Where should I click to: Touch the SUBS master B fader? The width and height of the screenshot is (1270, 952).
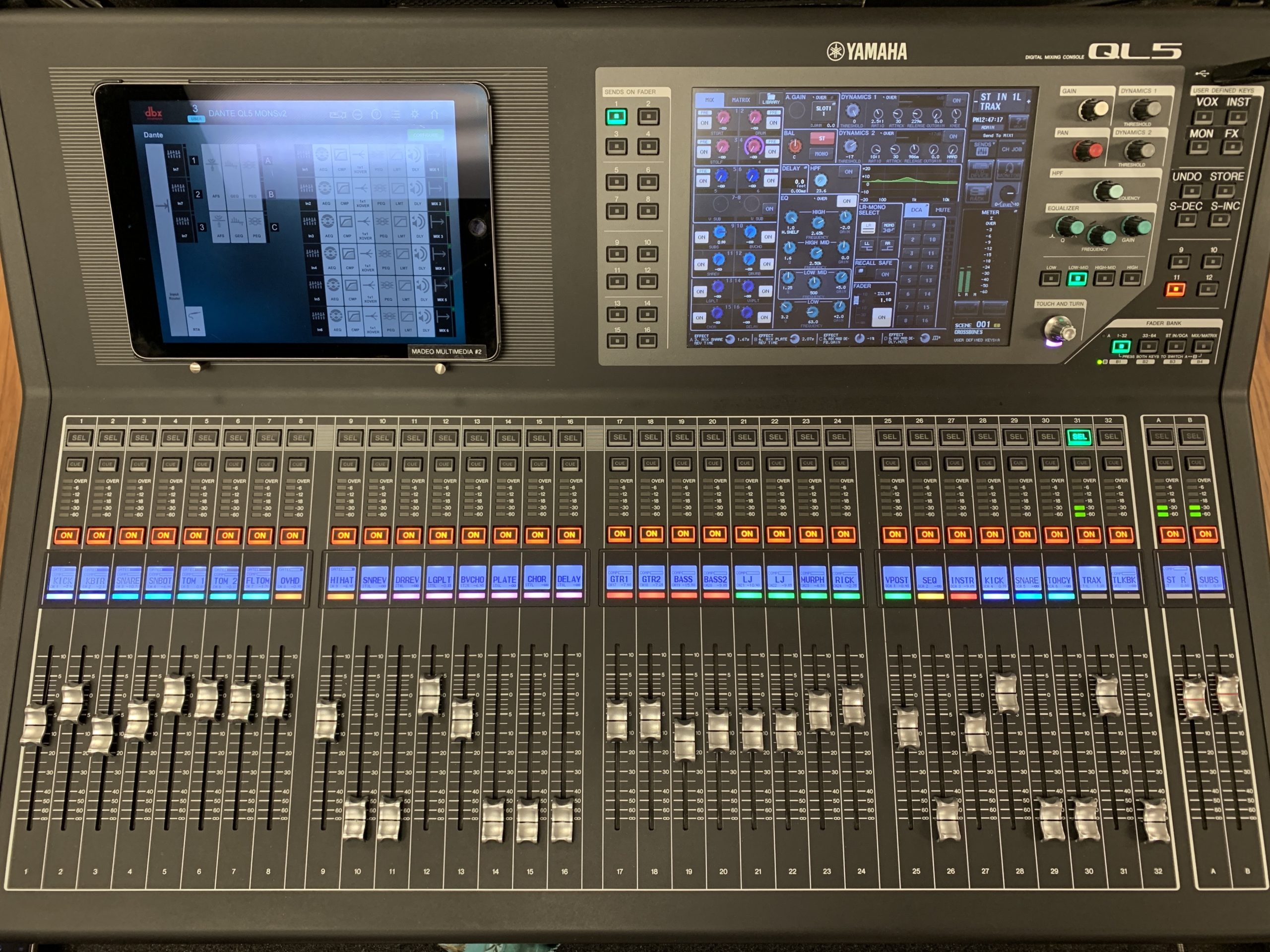pos(1229,694)
